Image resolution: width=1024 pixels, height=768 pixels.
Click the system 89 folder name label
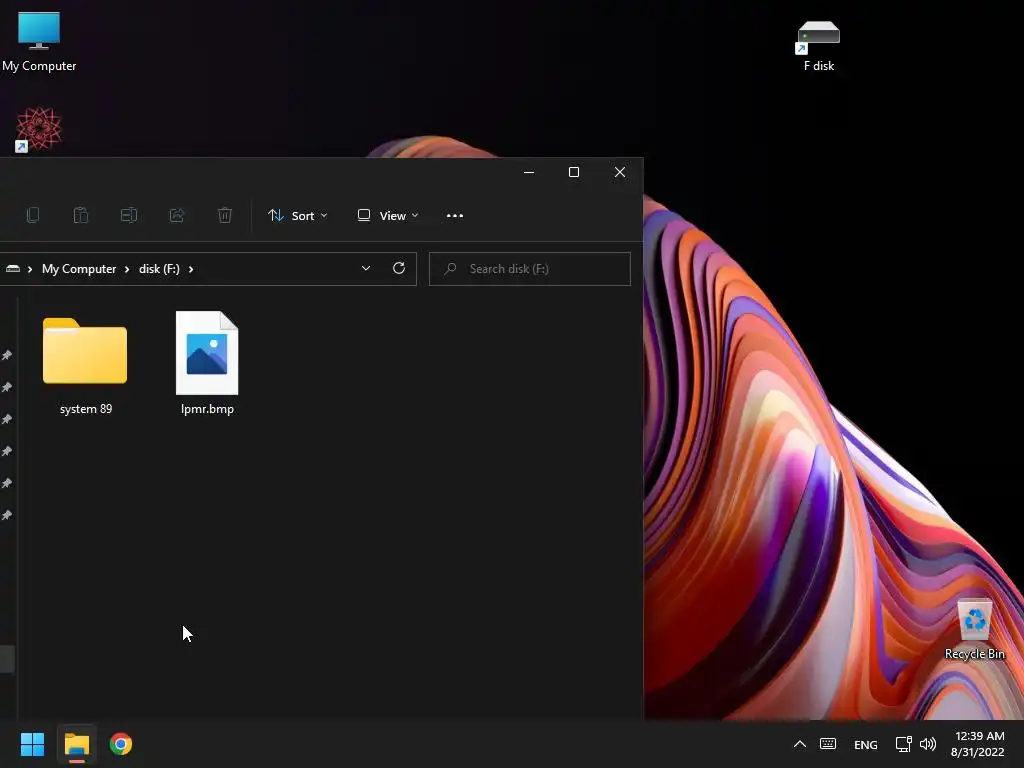pos(86,409)
